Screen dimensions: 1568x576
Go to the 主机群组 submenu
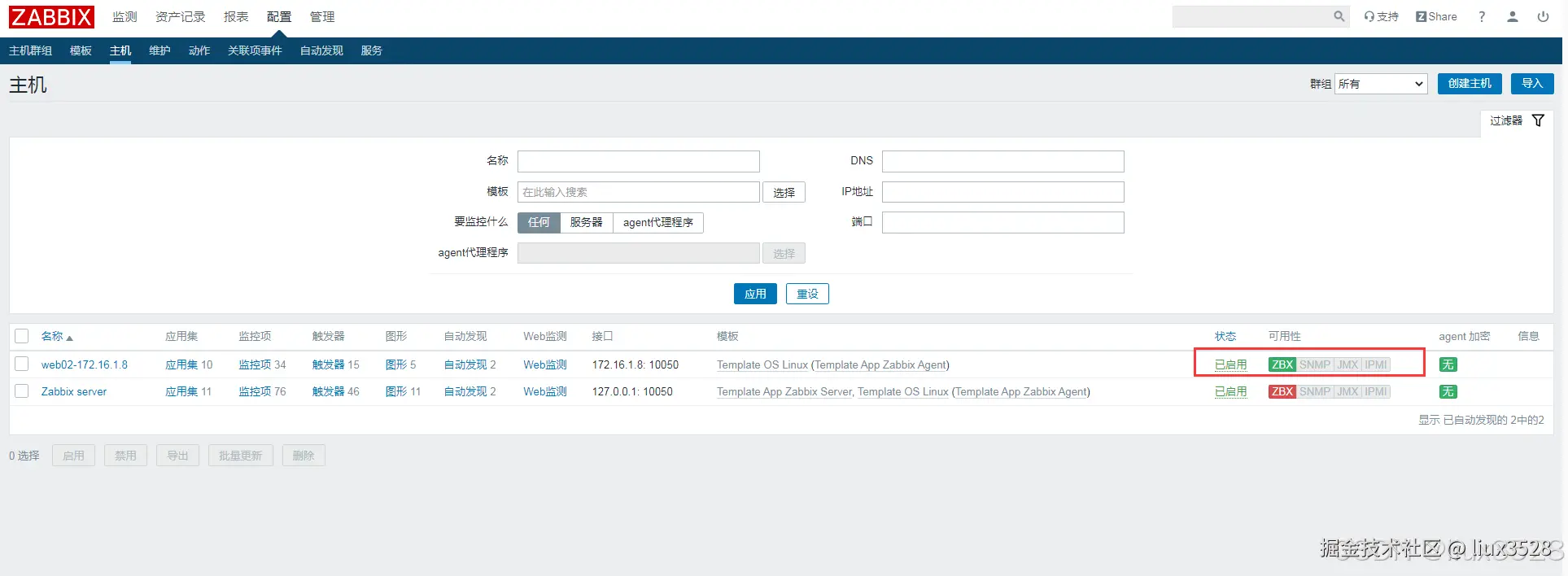click(30, 50)
